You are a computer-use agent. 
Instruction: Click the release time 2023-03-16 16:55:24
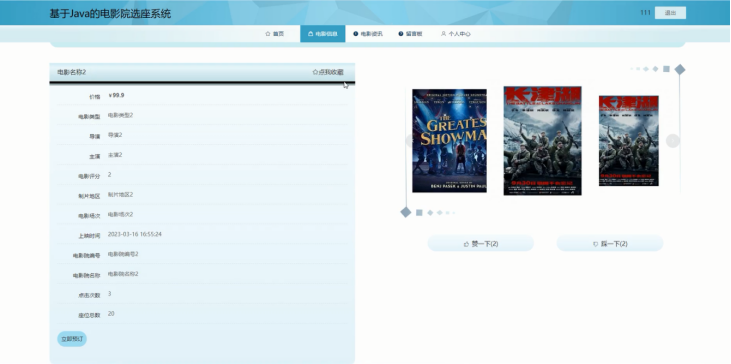pos(135,234)
